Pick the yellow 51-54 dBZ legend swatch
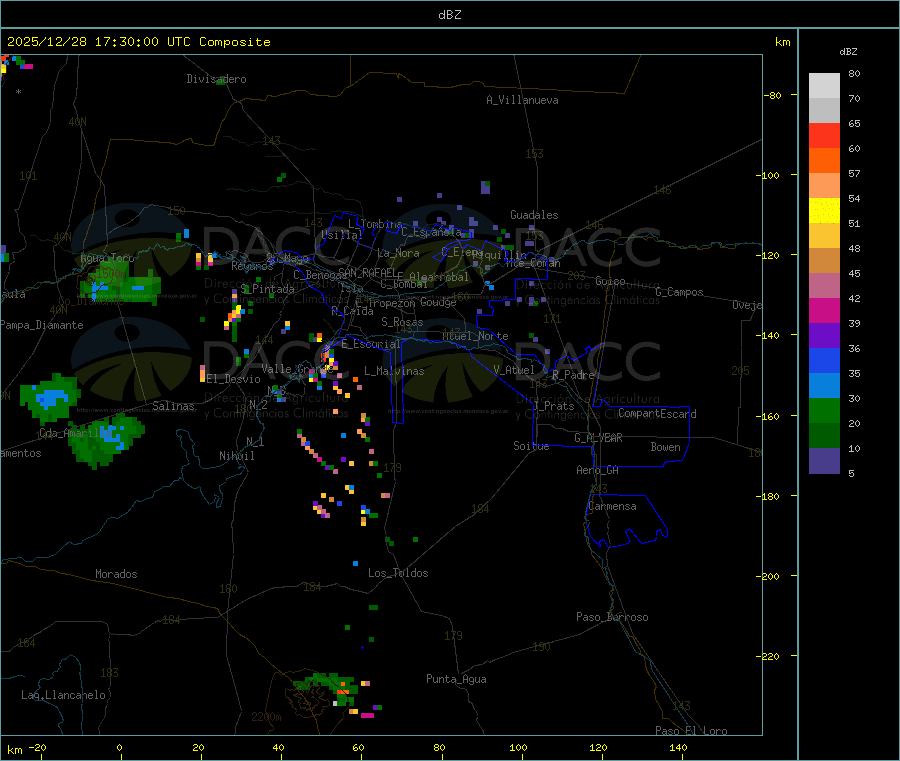 click(x=824, y=211)
